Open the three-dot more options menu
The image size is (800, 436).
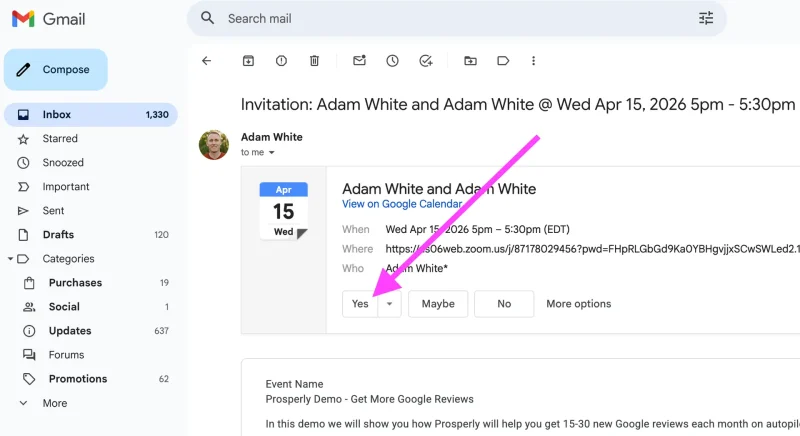534,61
